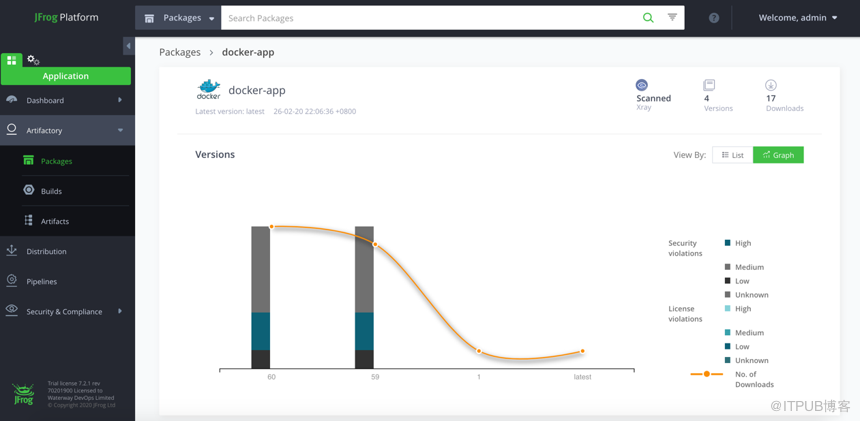Click the green Application button

tap(66, 76)
